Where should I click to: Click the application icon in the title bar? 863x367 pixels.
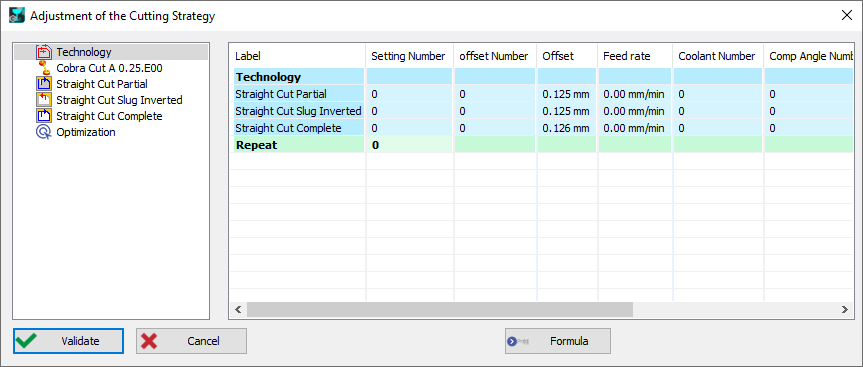[x=17, y=15]
